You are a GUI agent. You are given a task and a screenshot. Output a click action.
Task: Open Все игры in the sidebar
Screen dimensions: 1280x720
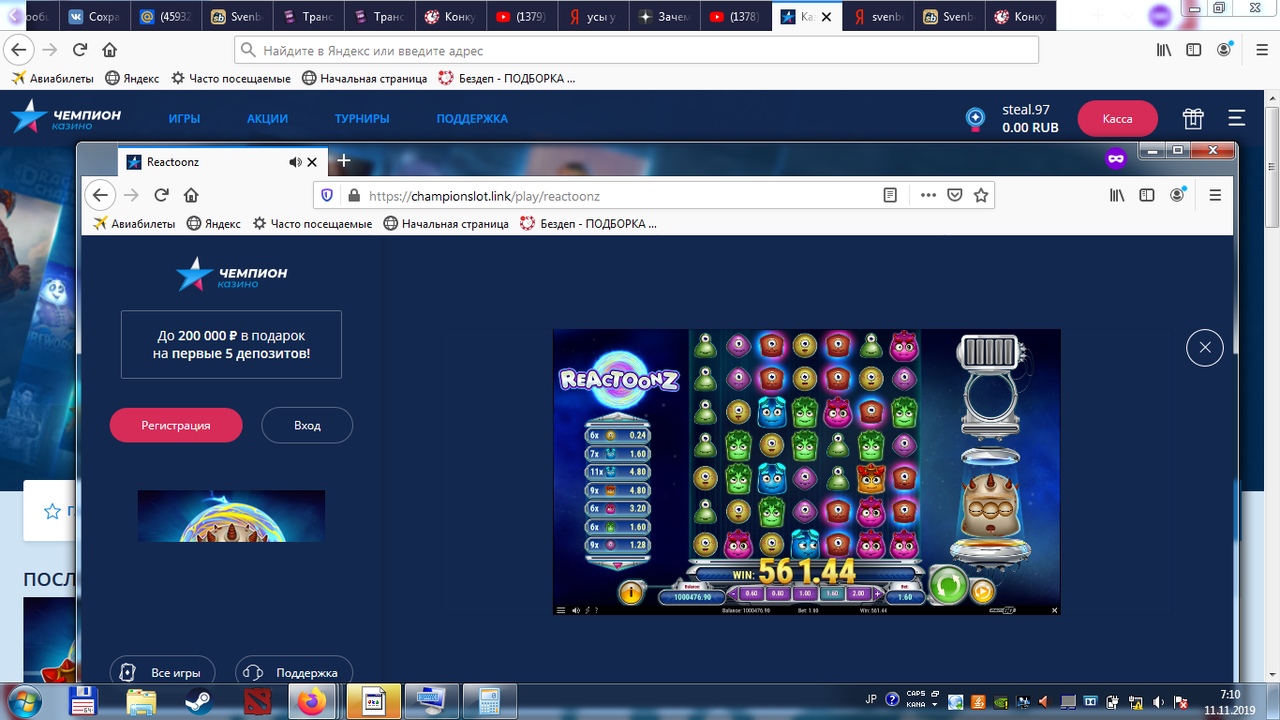163,672
